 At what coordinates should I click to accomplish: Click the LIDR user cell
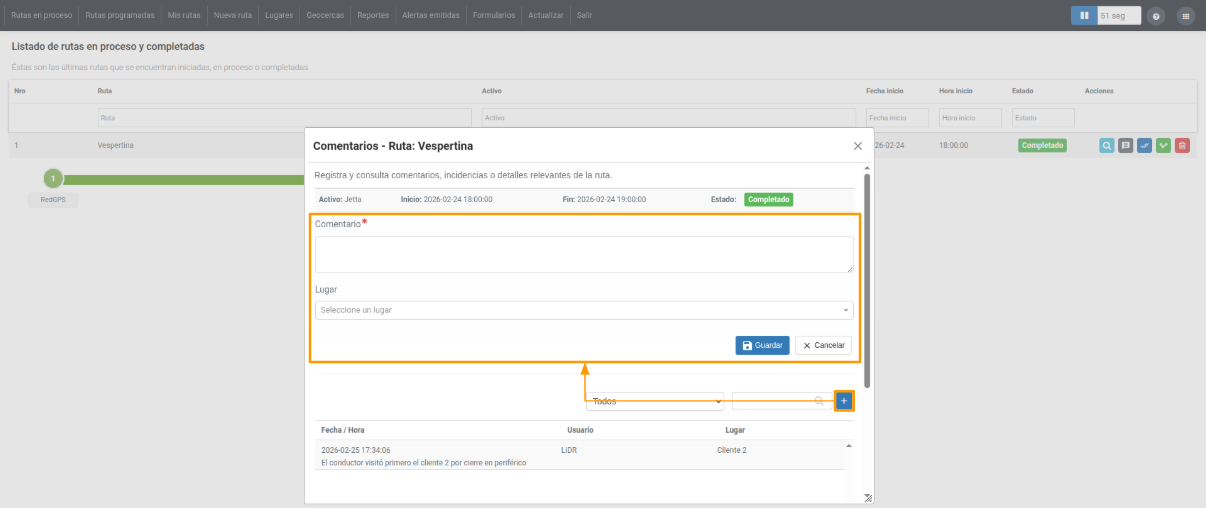click(569, 450)
